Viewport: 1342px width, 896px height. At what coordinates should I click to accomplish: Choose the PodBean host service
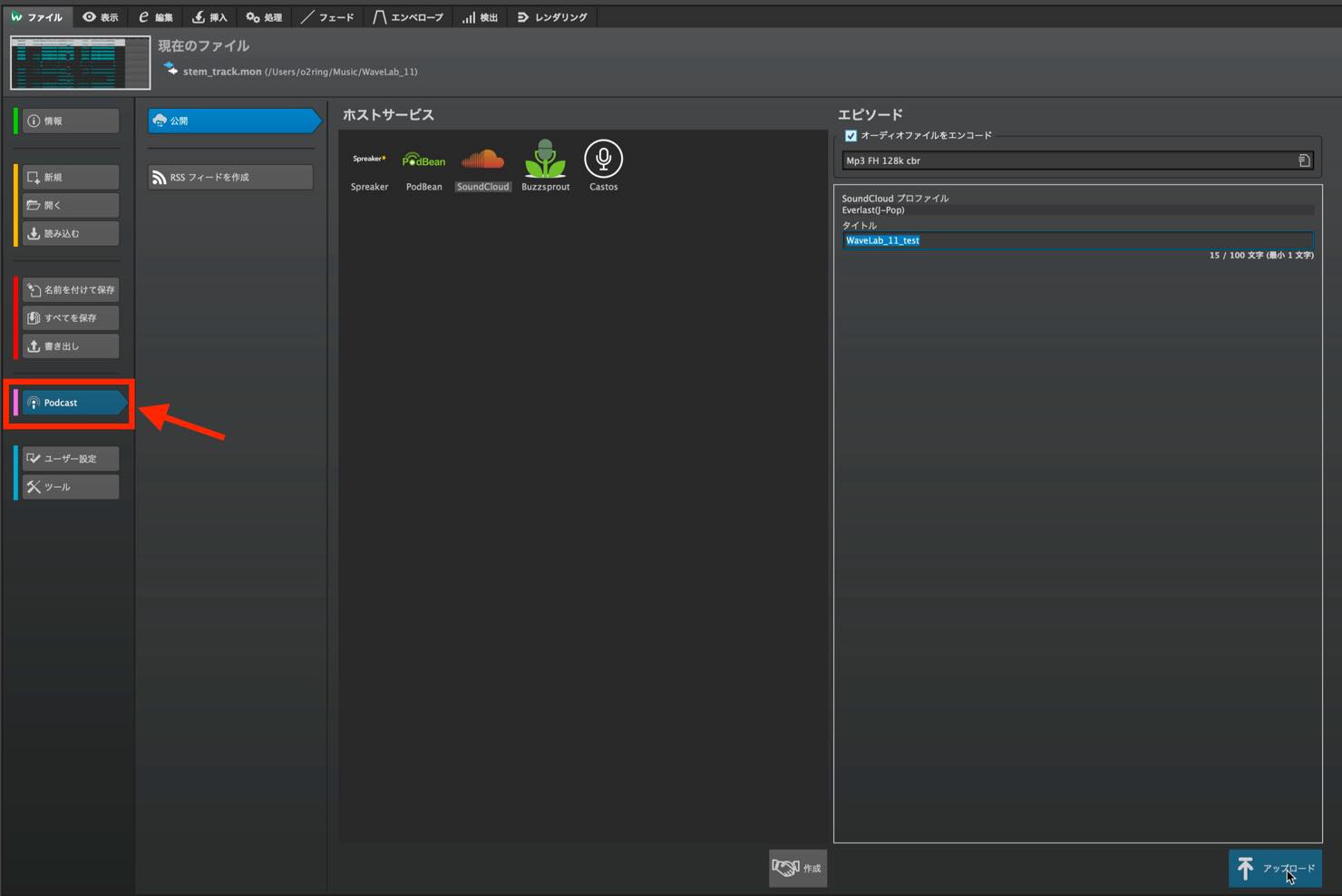click(x=423, y=161)
